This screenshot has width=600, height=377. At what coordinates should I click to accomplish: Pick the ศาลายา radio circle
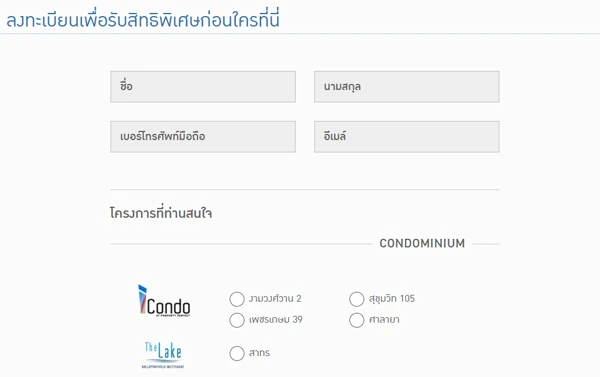click(x=357, y=320)
